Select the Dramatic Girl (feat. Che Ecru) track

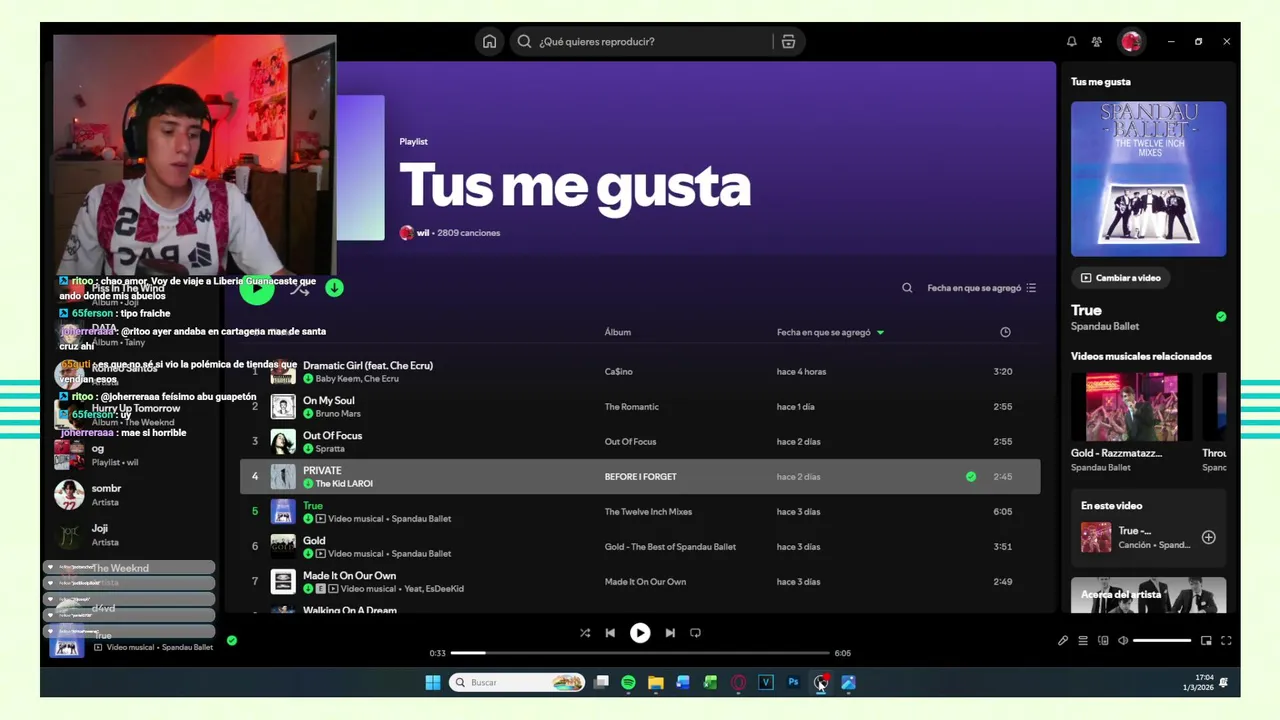[368, 366]
